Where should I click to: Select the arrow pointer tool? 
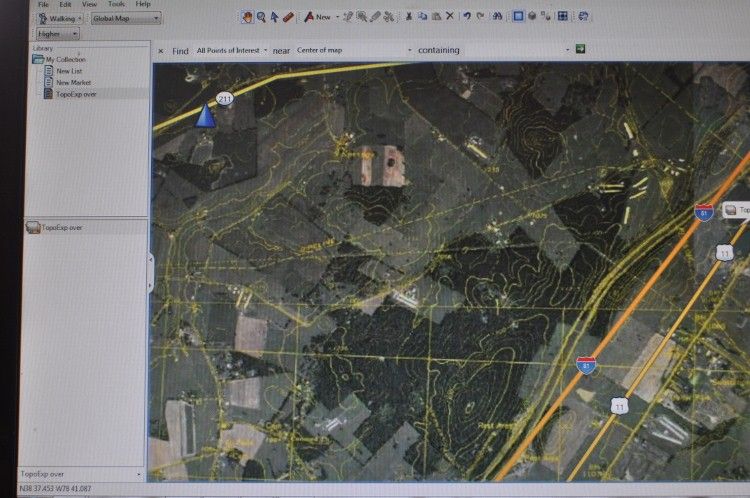tap(274, 17)
